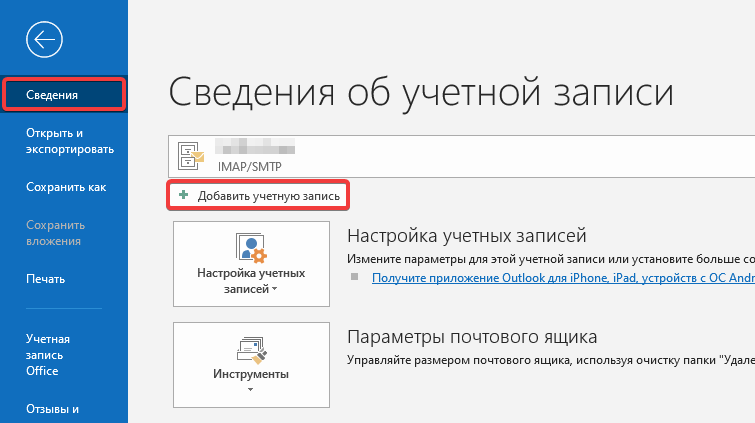Click the Сведения об учетной записи page title
This screenshot has width=755, height=423.
(x=420, y=91)
